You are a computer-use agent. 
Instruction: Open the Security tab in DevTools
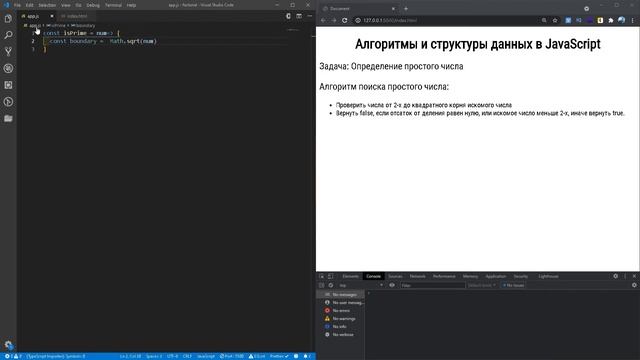[521, 276]
